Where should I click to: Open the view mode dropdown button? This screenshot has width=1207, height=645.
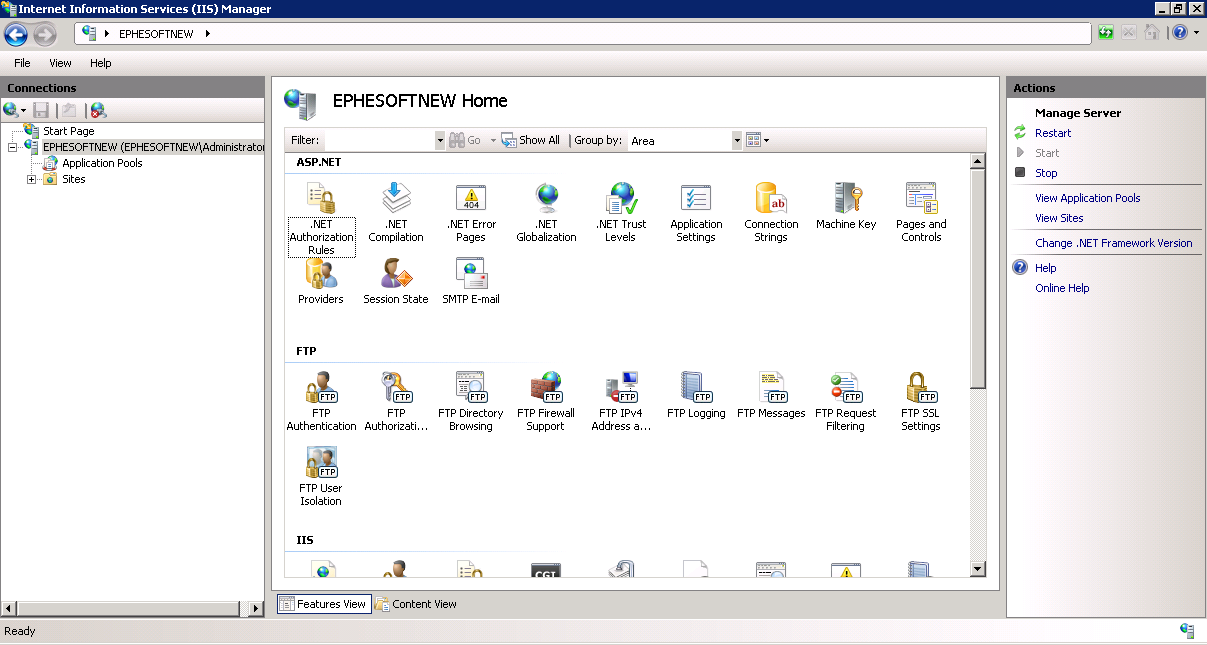point(758,141)
